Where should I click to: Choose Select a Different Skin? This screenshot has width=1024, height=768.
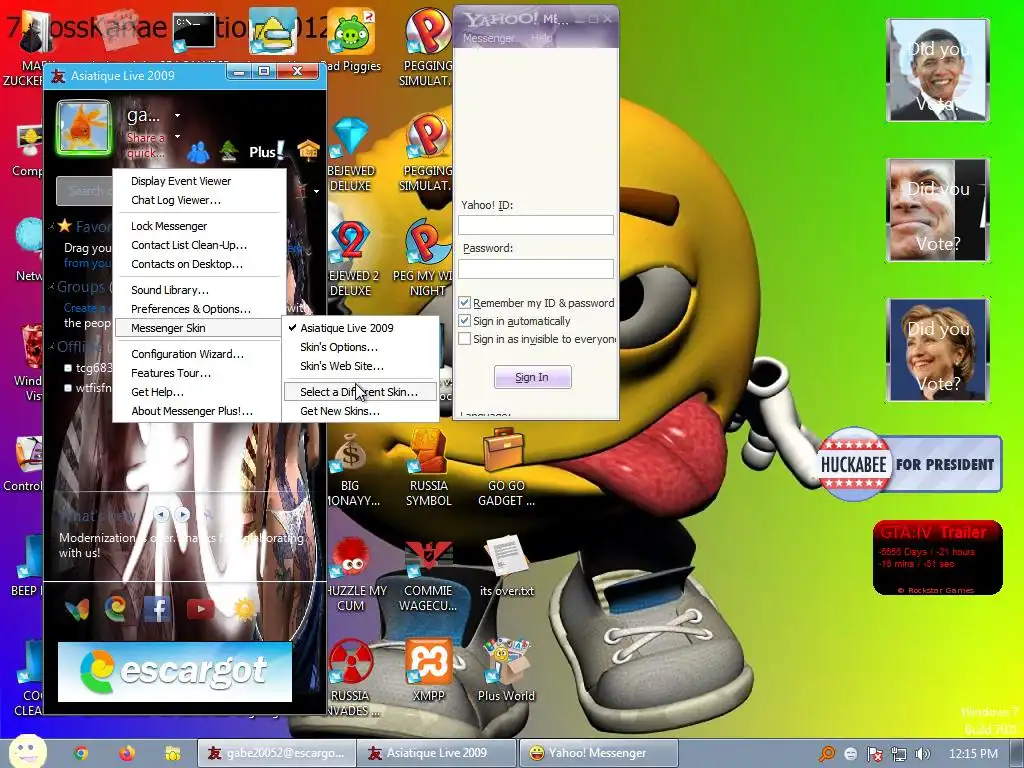[360, 392]
